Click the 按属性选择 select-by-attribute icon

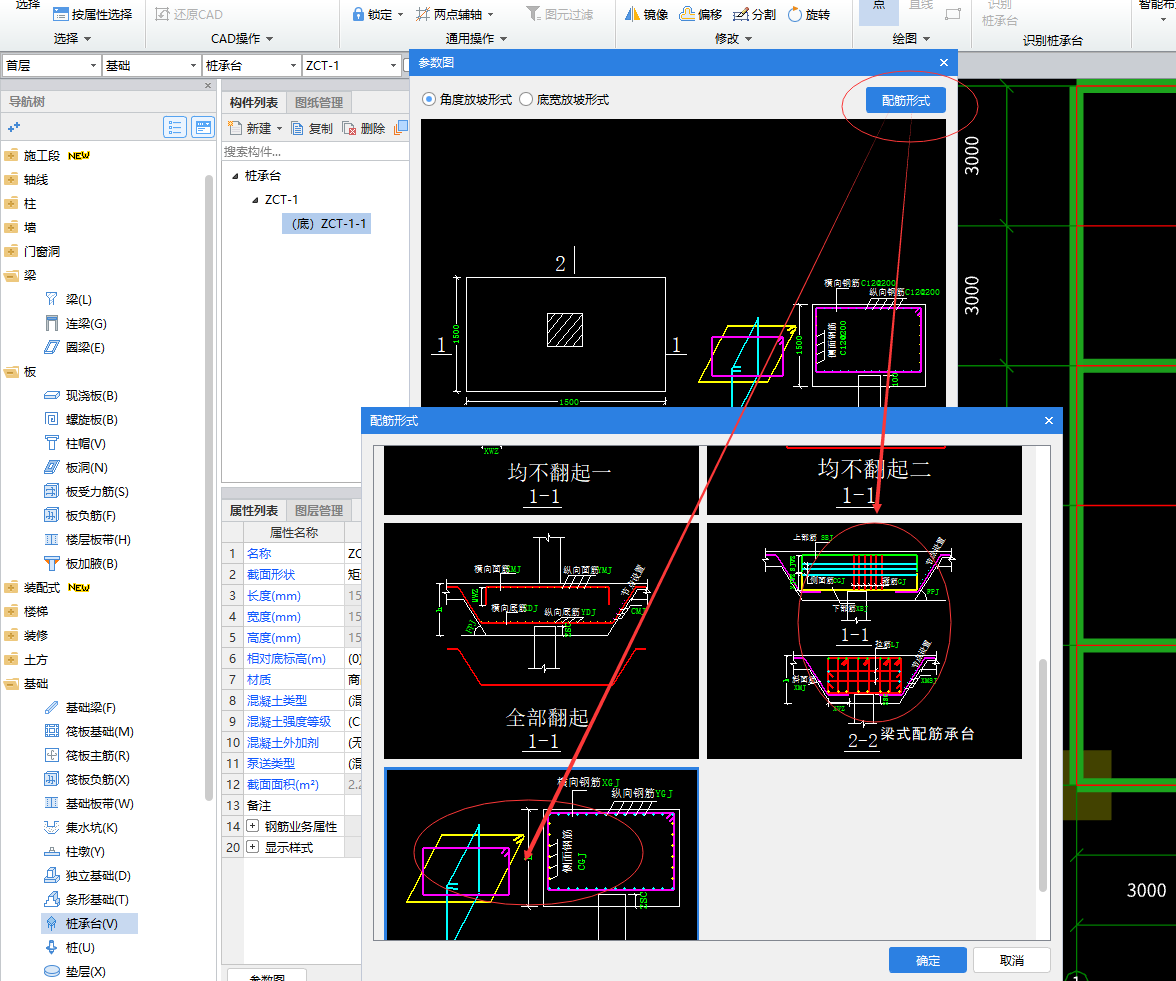[61, 14]
